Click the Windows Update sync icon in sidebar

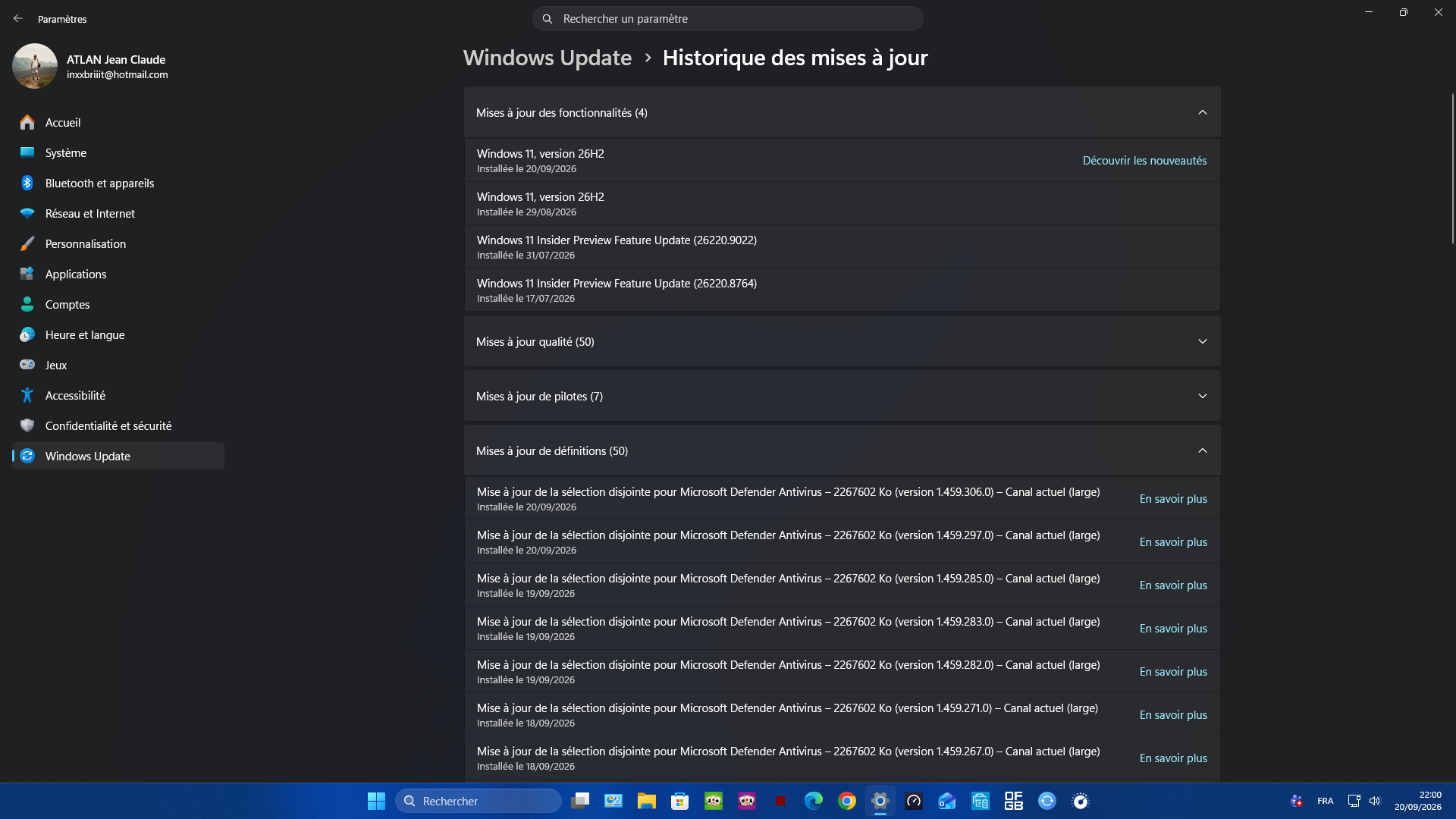[27, 456]
